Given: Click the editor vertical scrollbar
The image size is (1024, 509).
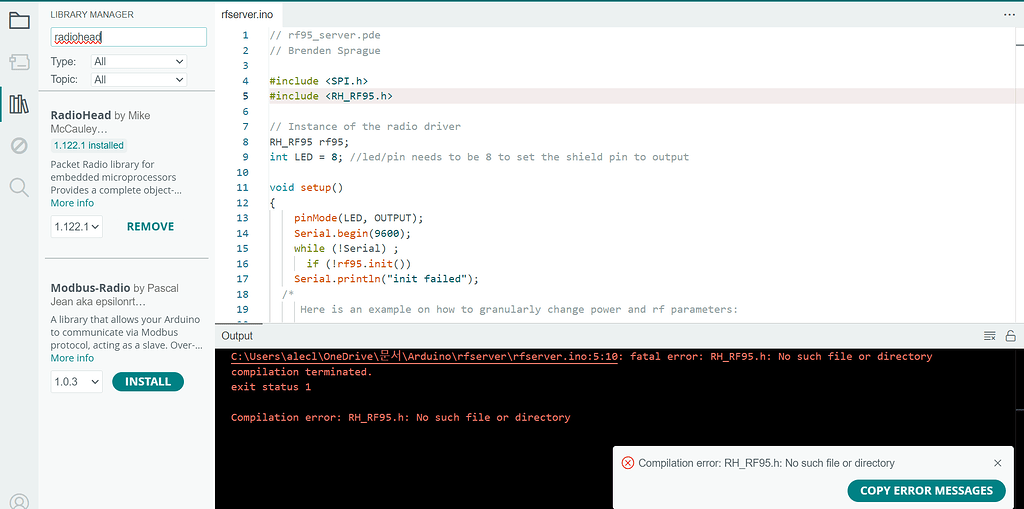Looking at the screenshot, I should 1019,175.
